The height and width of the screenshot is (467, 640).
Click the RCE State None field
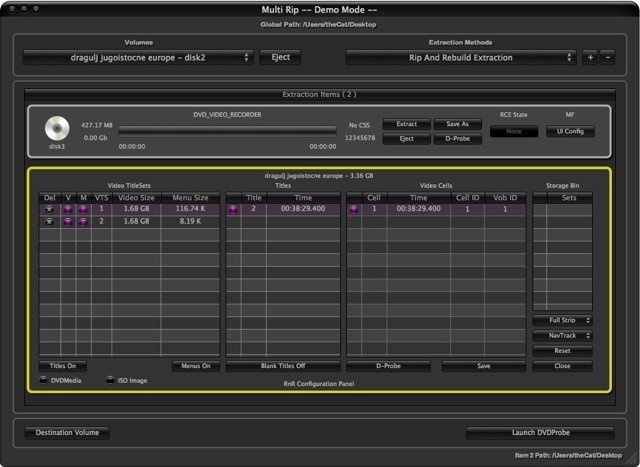click(514, 131)
